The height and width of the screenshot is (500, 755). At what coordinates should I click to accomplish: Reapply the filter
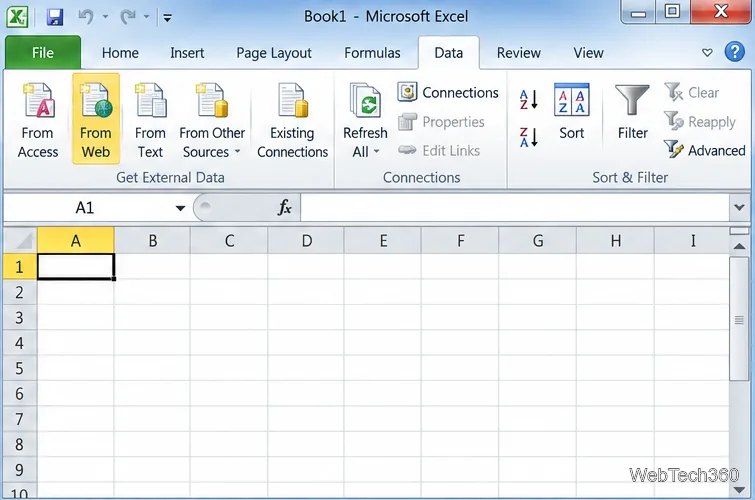tap(700, 121)
